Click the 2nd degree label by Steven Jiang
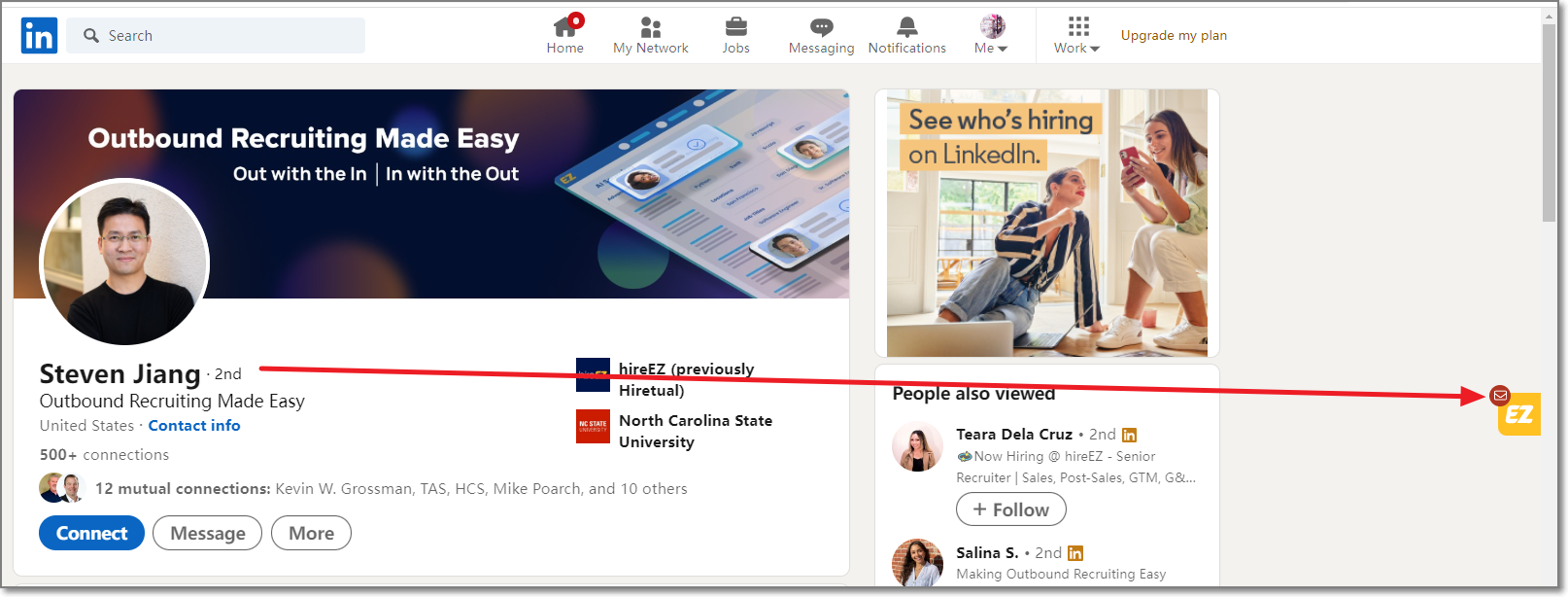 pyautogui.click(x=228, y=374)
